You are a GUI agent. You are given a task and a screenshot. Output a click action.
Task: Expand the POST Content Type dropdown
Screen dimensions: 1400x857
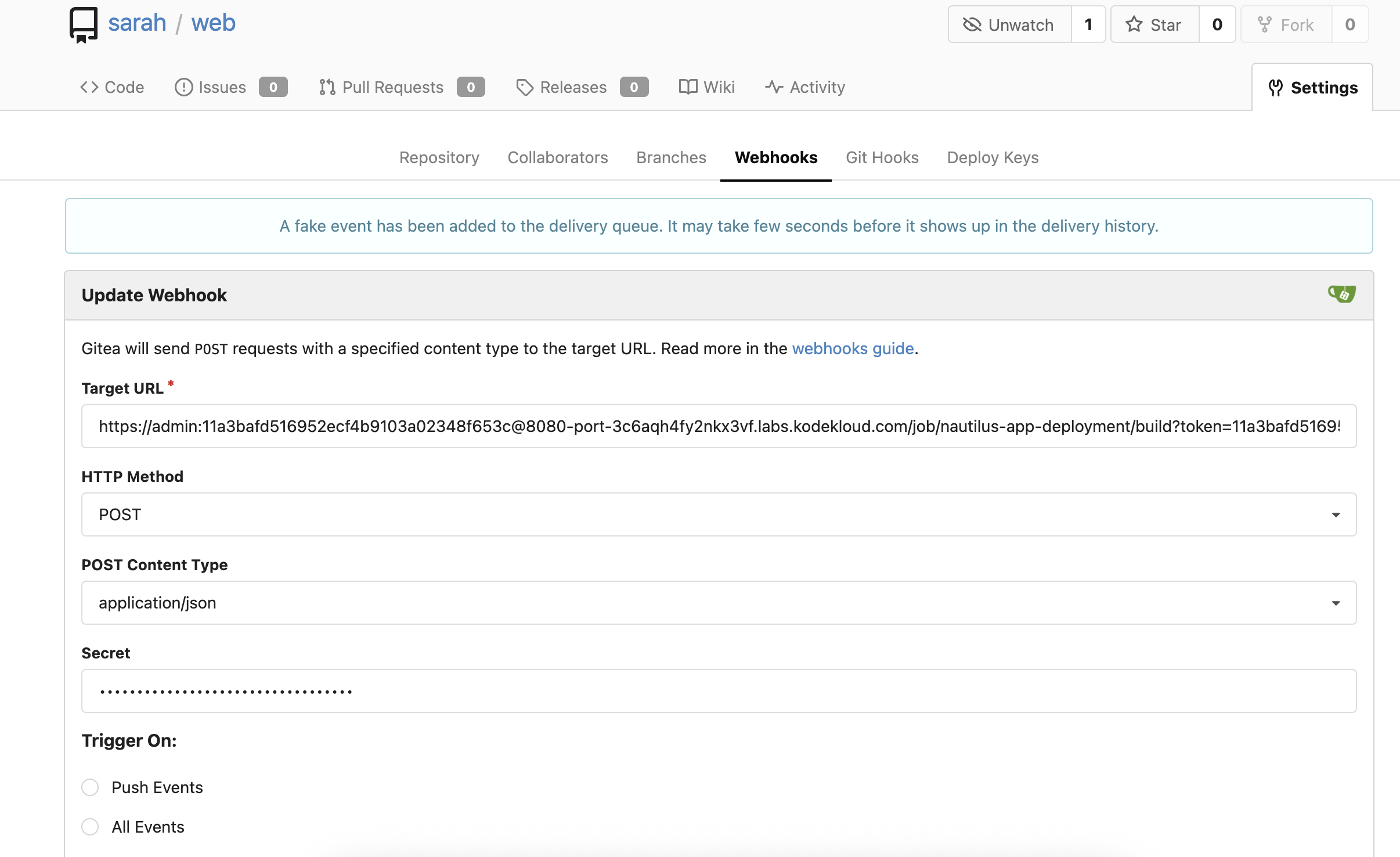click(719, 603)
